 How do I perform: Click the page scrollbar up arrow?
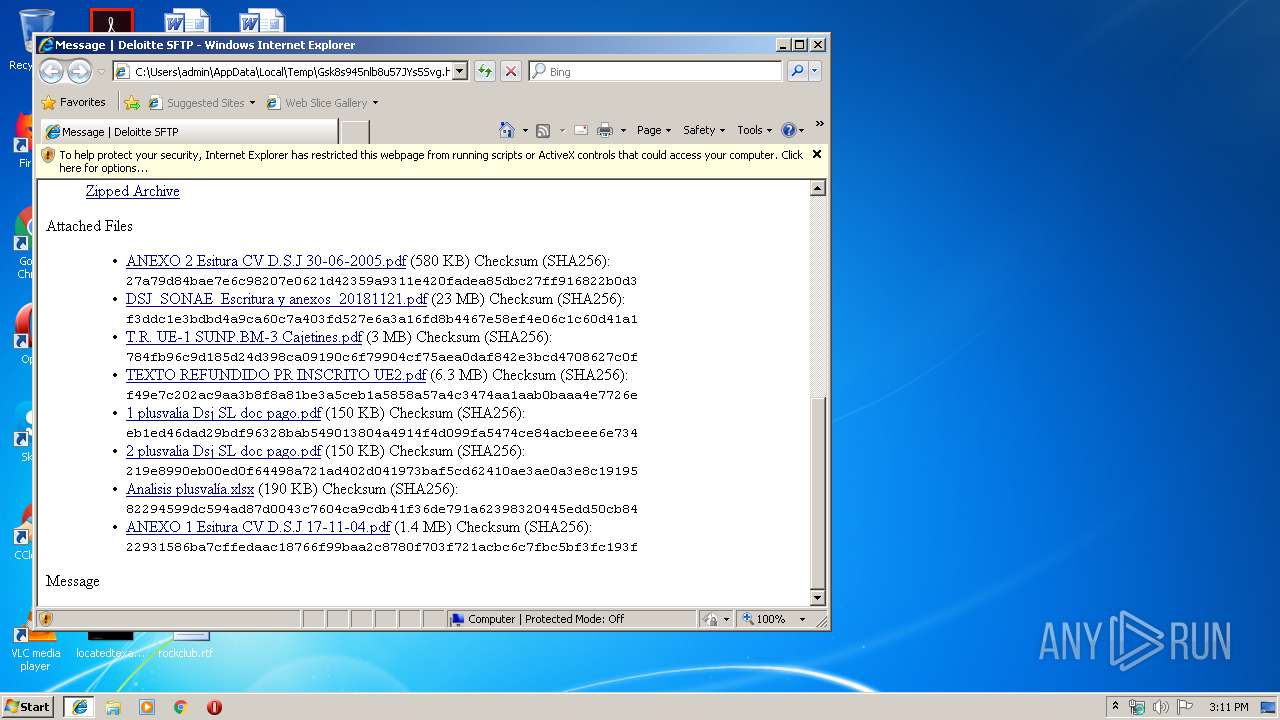pos(817,189)
